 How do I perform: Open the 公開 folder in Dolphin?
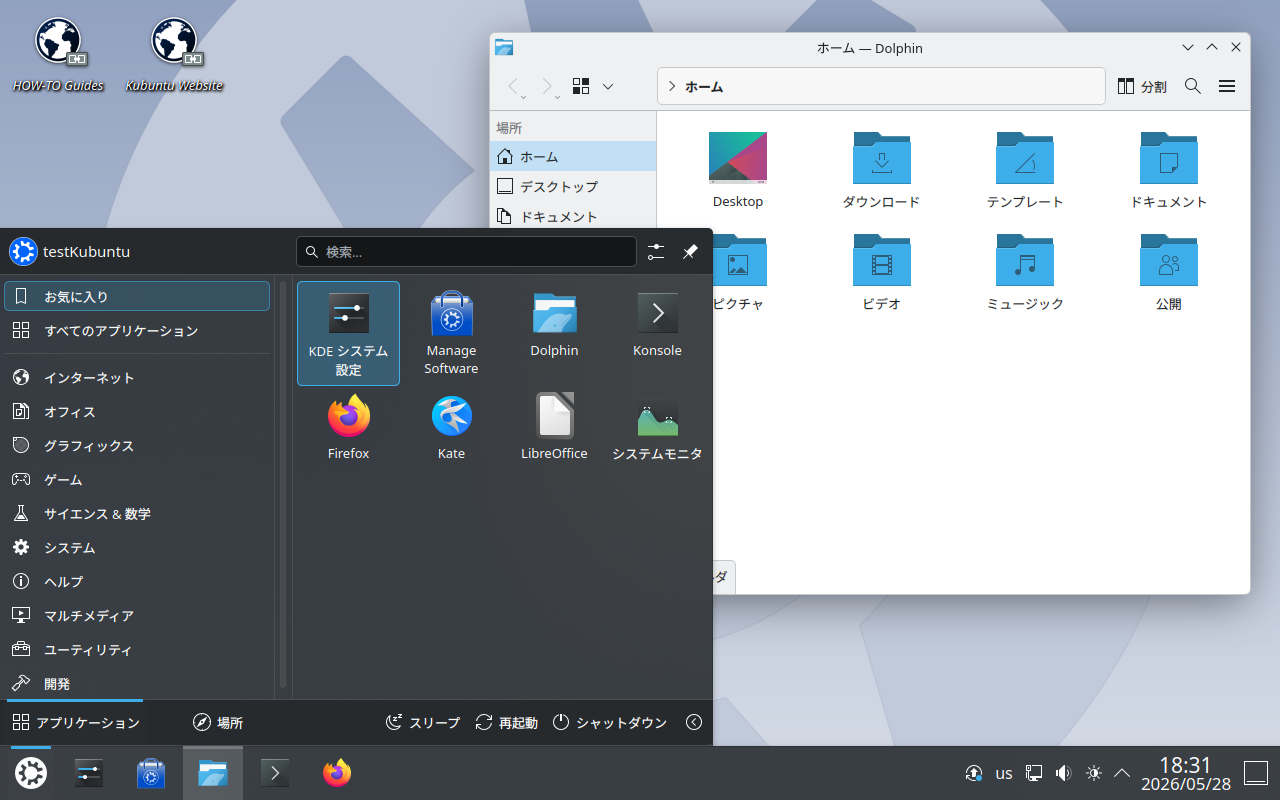1168,272
